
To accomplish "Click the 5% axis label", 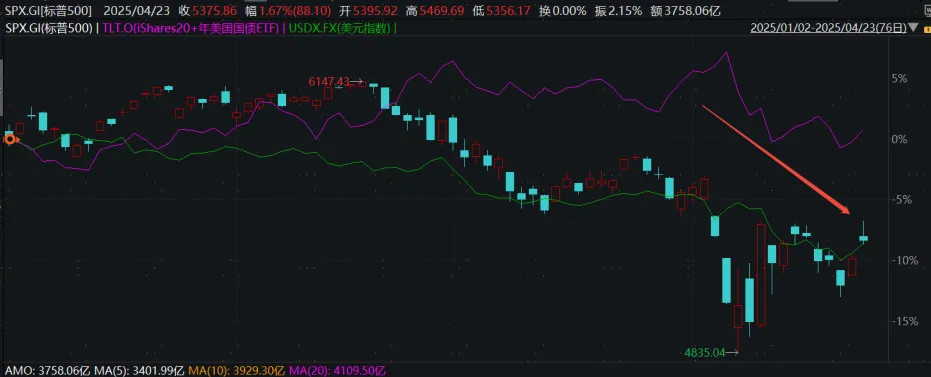I will (900, 78).
